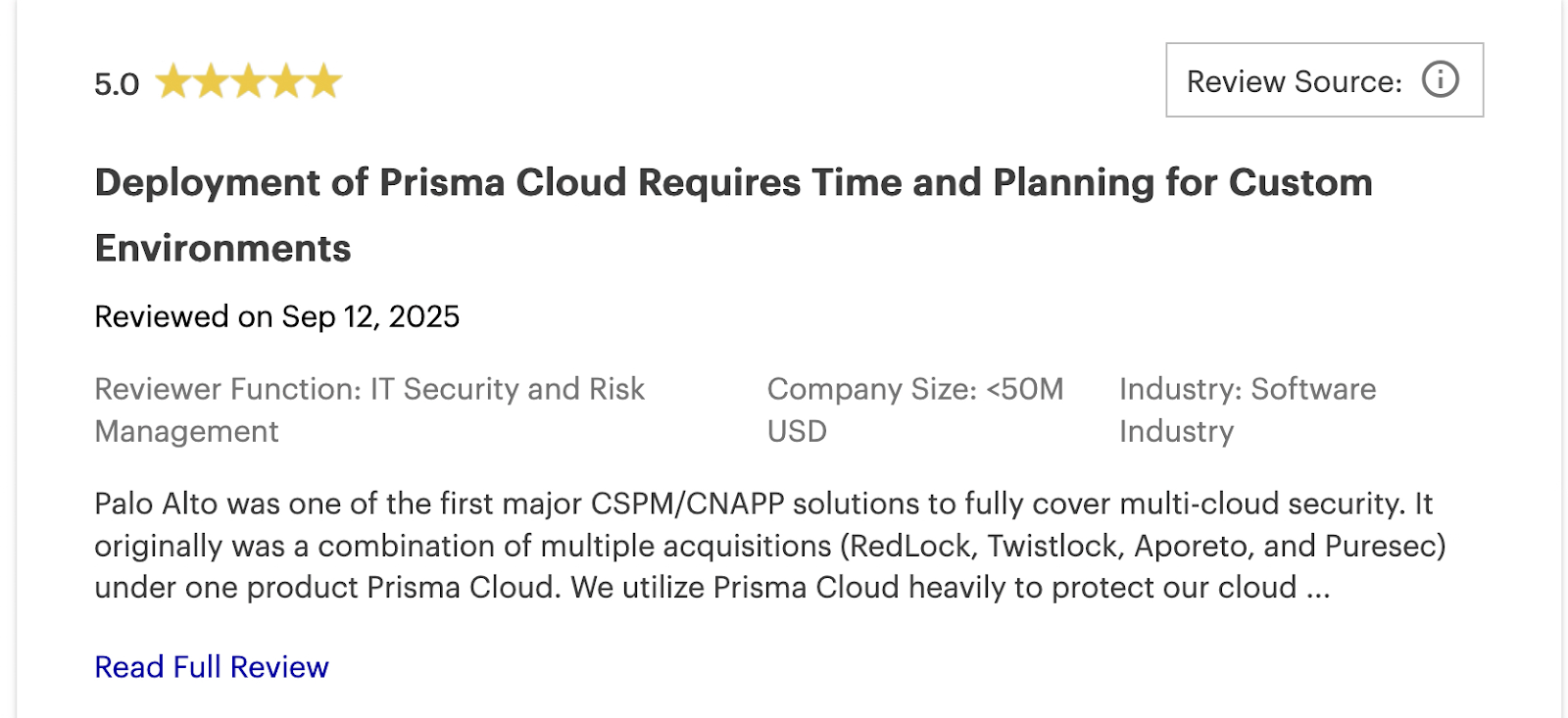Click the Review Source outlined box
This screenshot has width=1568, height=718.
(1323, 80)
